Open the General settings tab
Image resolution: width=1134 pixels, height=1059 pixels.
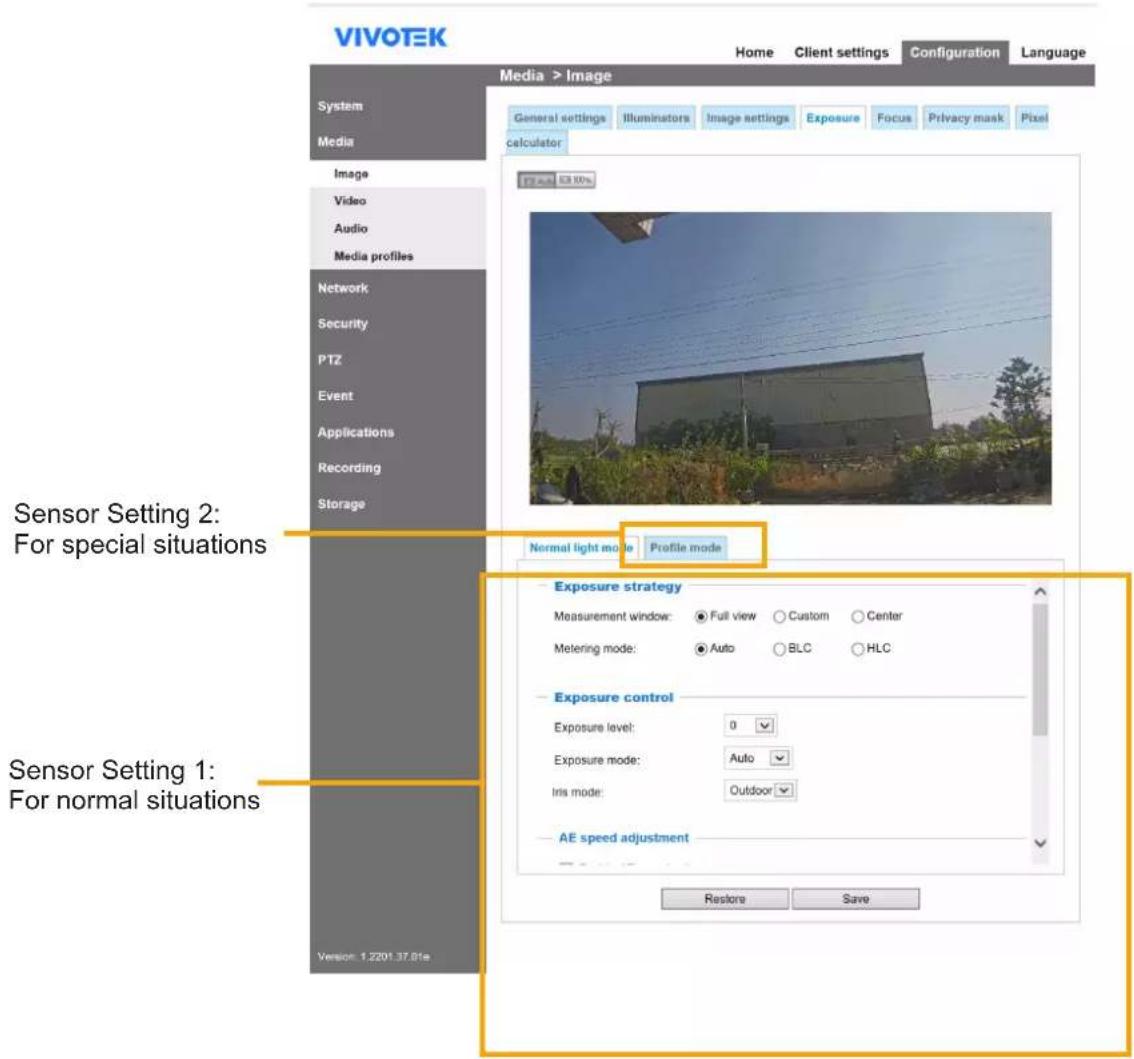tap(559, 118)
